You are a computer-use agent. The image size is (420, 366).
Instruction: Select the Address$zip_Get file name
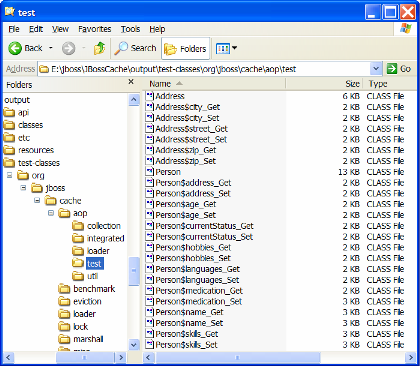pos(186,150)
